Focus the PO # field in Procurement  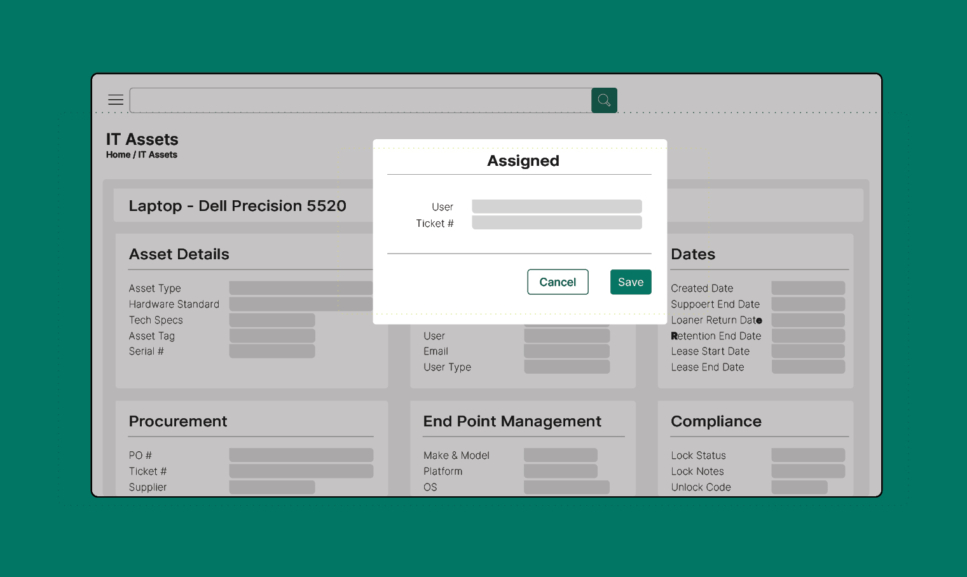point(300,455)
